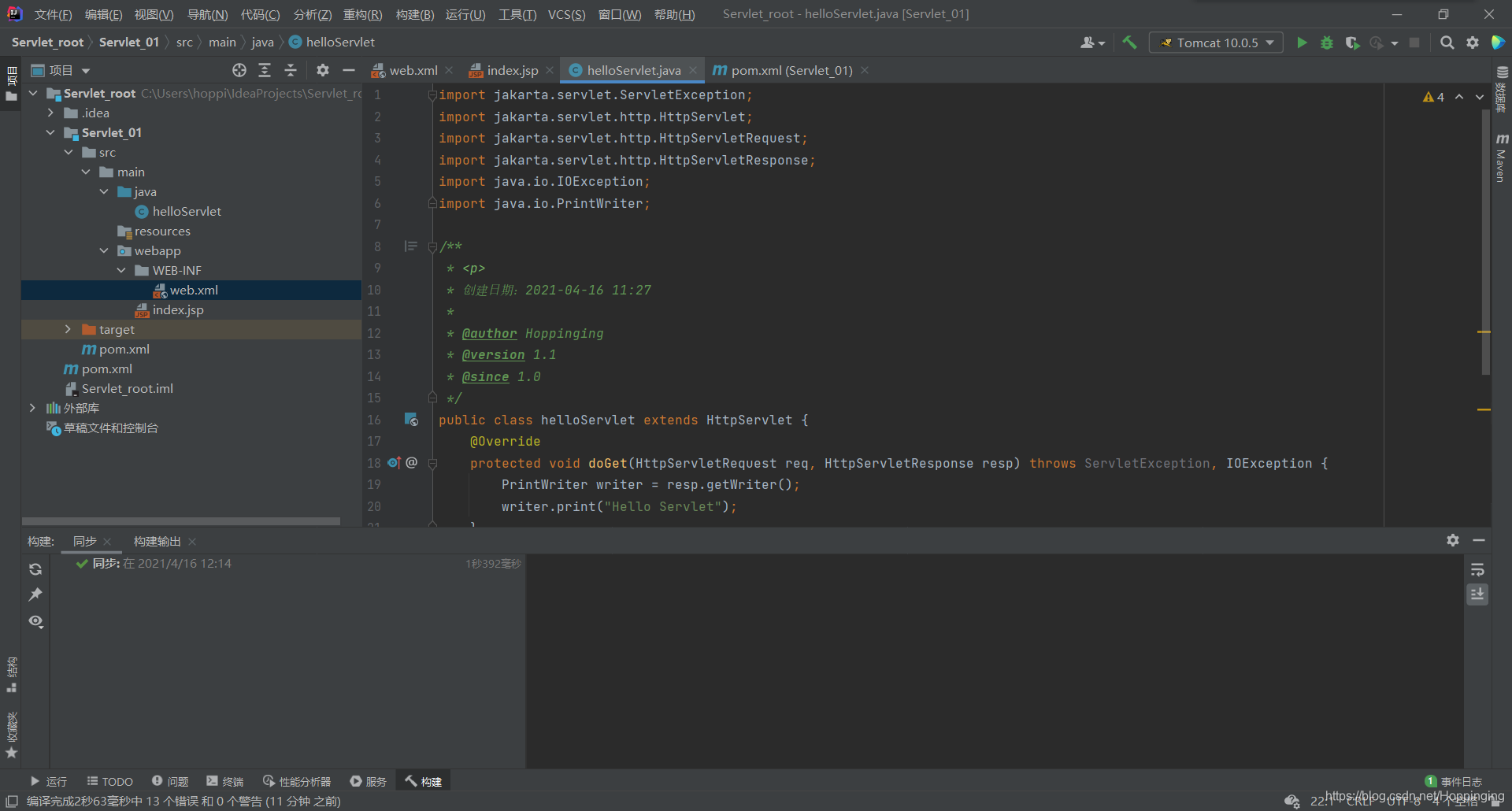This screenshot has height=811, width=1512.
Task: Click the project tree horizontal scrollbar
Action: tap(181, 521)
